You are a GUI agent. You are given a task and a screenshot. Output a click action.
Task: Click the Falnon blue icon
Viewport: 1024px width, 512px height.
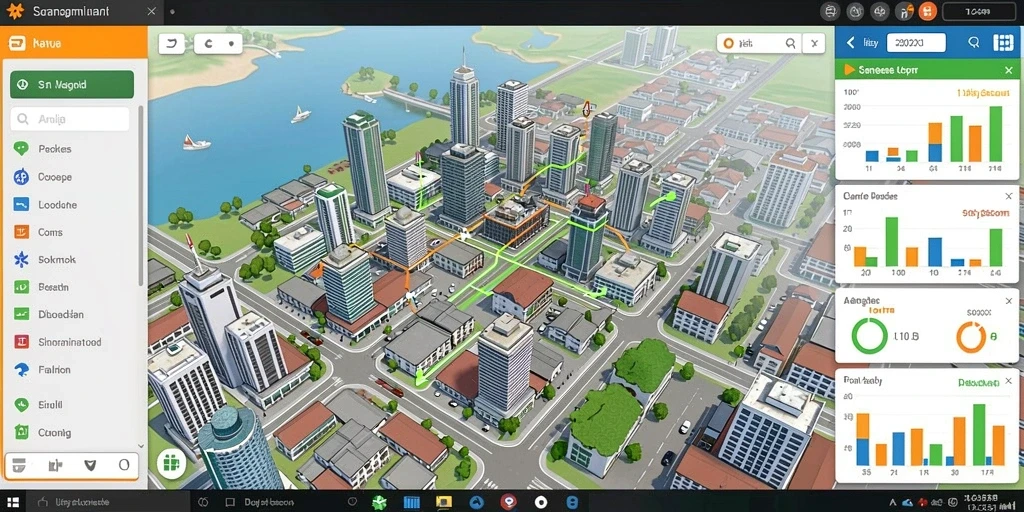21,369
